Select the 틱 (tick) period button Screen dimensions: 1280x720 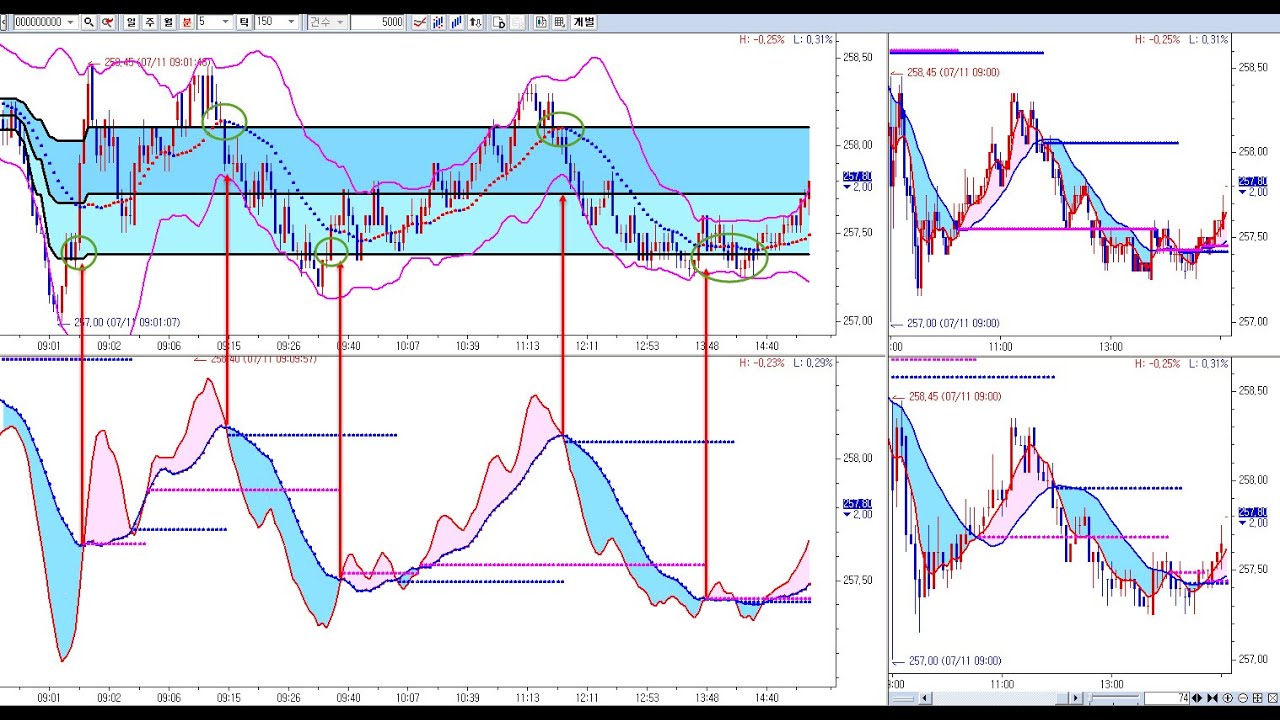tap(244, 22)
